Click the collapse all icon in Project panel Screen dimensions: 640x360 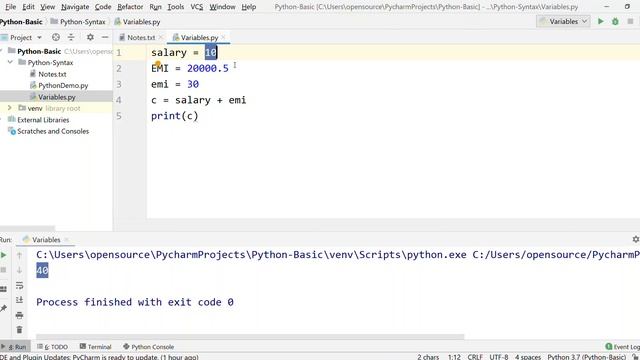(71, 37)
